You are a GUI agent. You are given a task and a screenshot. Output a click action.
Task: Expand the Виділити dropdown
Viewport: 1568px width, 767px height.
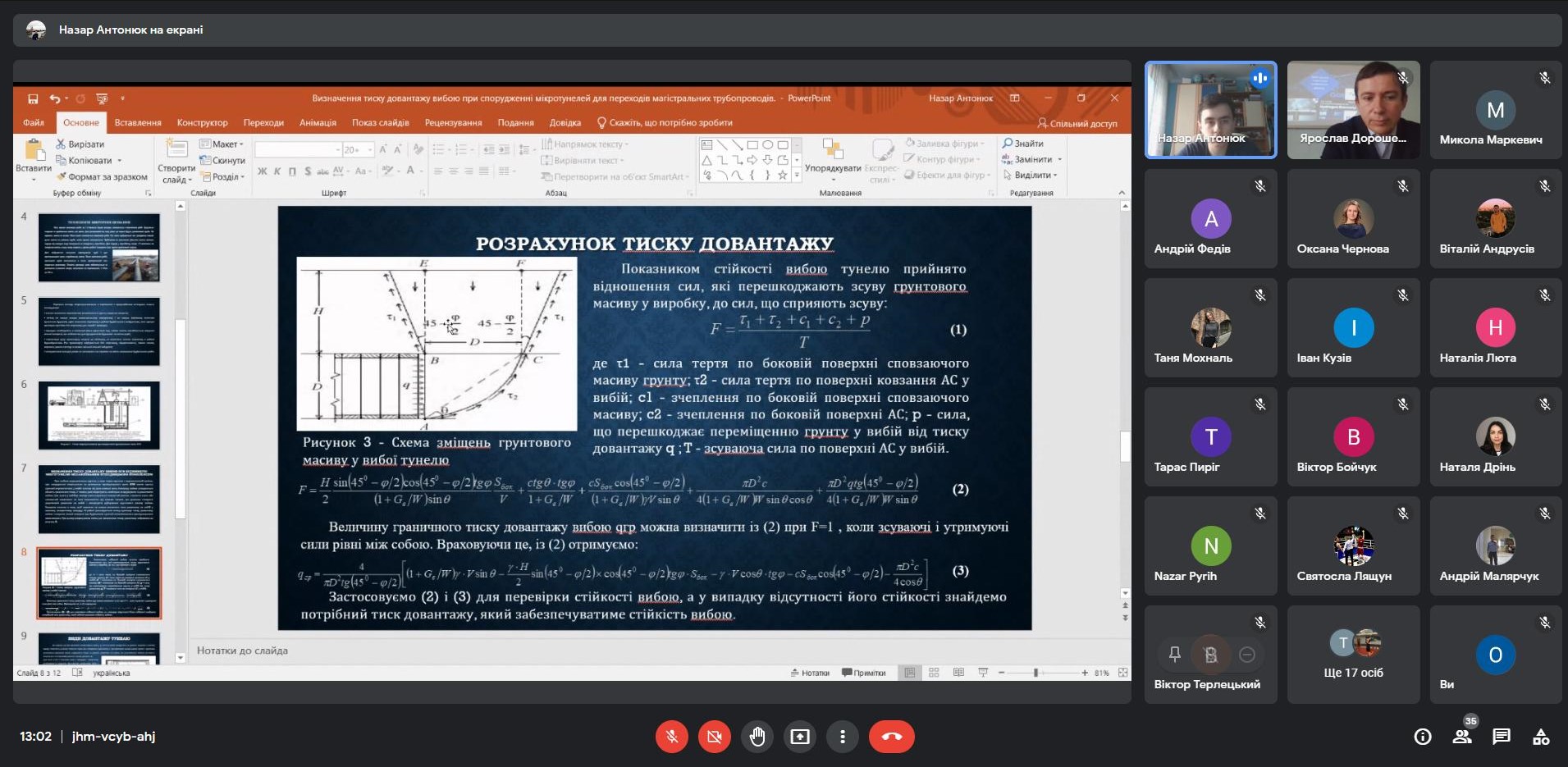pyautogui.click(x=1055, y=176)
